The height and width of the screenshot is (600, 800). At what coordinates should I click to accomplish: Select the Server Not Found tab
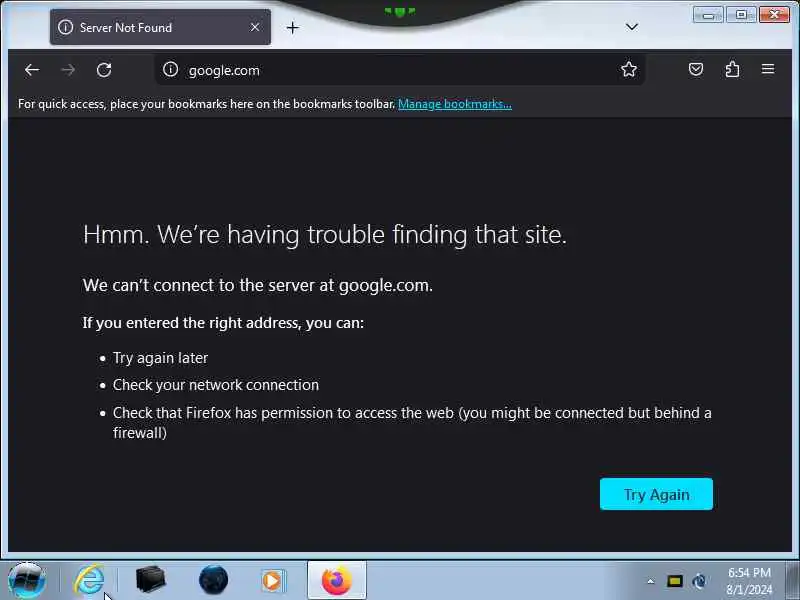(160, 28)
